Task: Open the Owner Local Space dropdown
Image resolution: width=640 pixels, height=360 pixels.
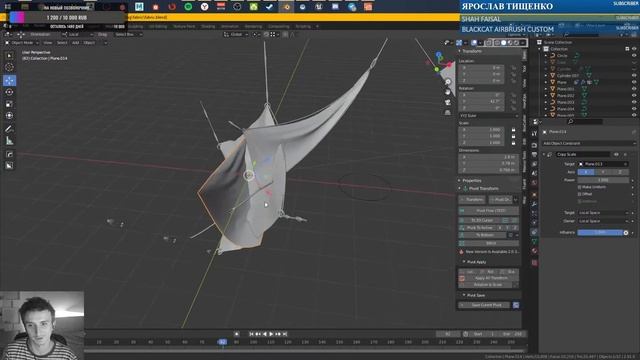Action: [x=603, y=221]
